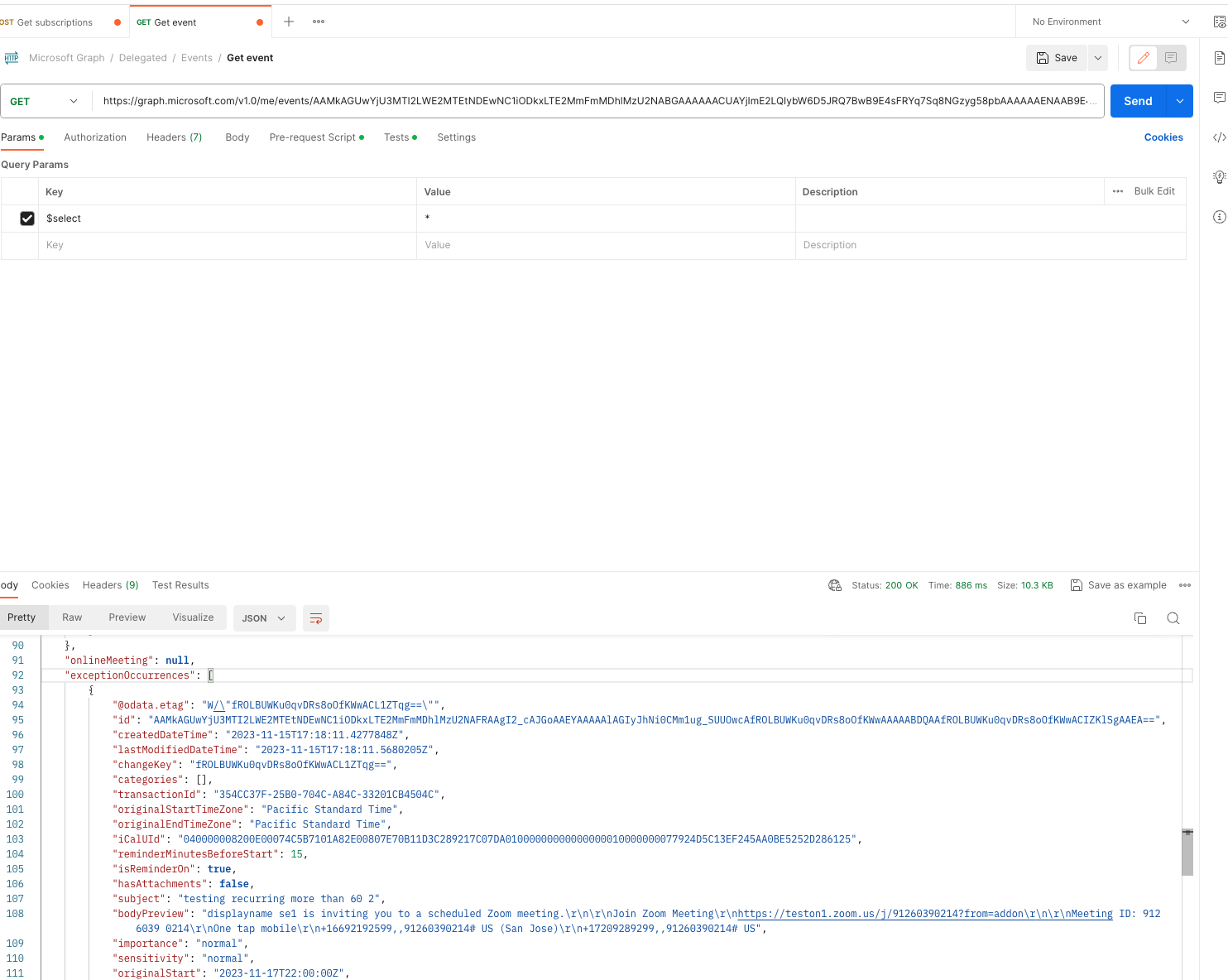Image resolution: width=1228 pixels, height=980 pixels.
Task: Click inside the request URL field
Action: [579, 101]
